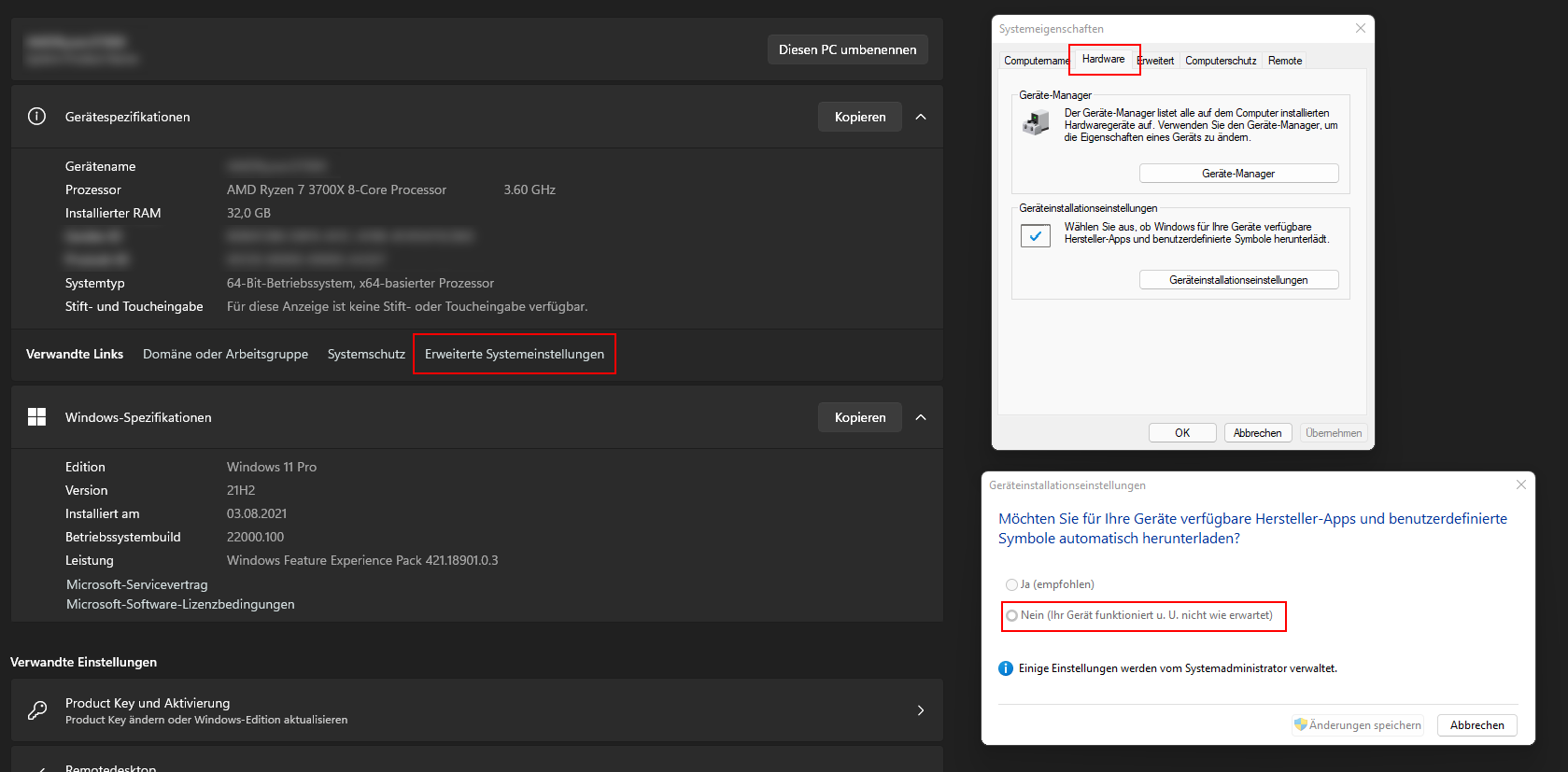This screenshot has height=772, width=1568.
Task: Click Übernehmen in Systemeigenschaften
Action: tap(1334, 433)
